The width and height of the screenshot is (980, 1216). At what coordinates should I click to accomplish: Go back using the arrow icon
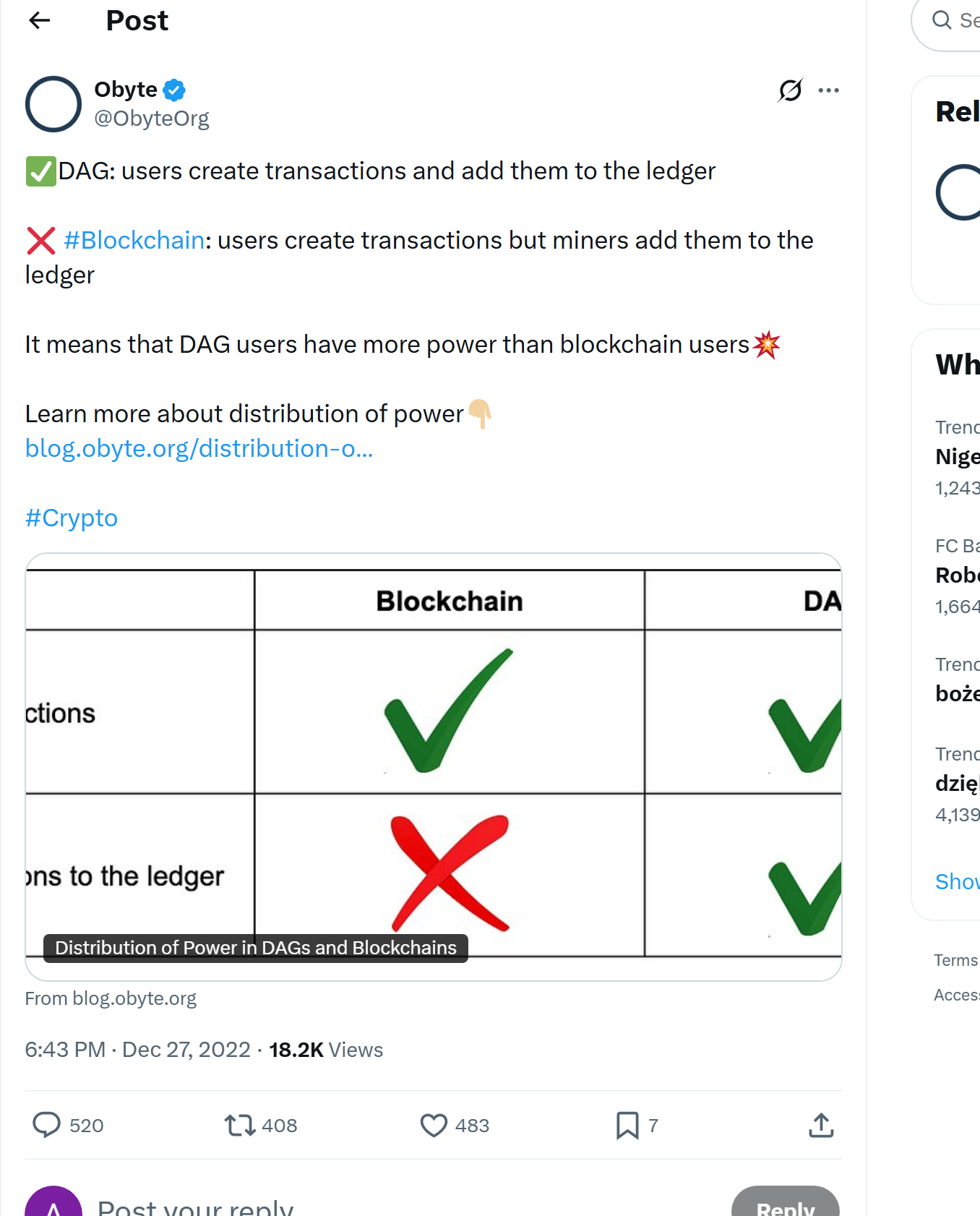click(40, 20)
